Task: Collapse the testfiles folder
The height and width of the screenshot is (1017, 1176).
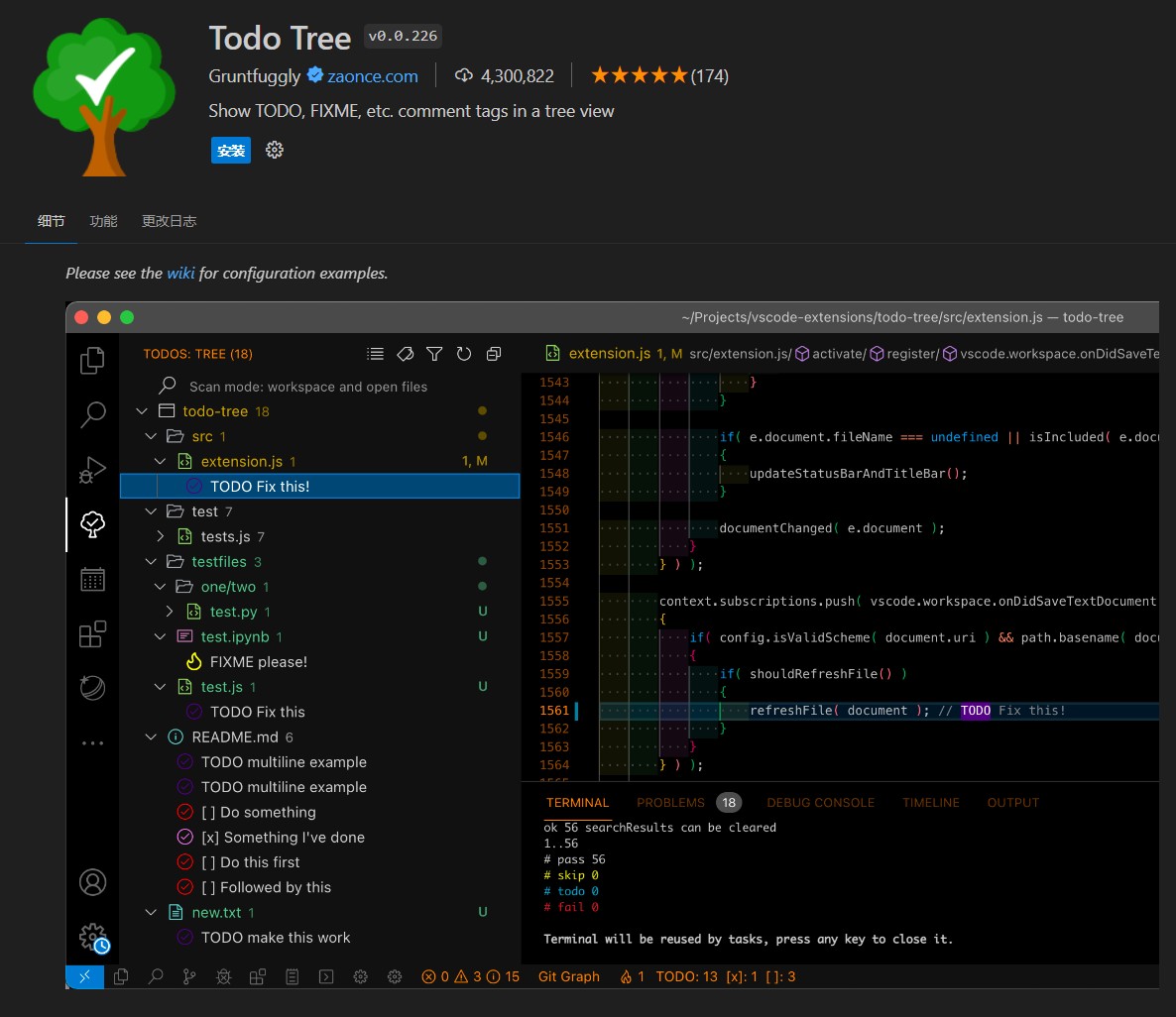Action: click(151, 562)
